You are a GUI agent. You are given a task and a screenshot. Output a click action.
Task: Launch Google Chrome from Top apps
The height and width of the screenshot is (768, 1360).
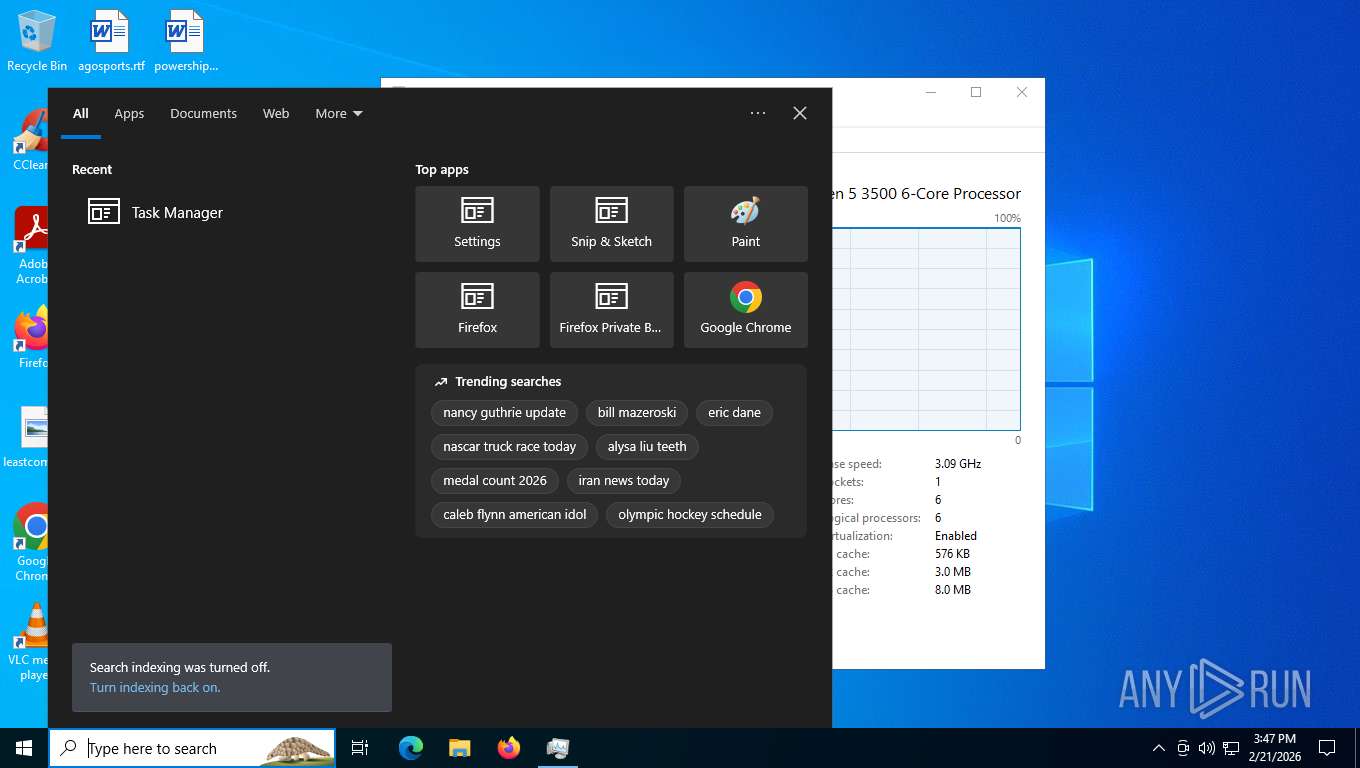coord(745,310)
